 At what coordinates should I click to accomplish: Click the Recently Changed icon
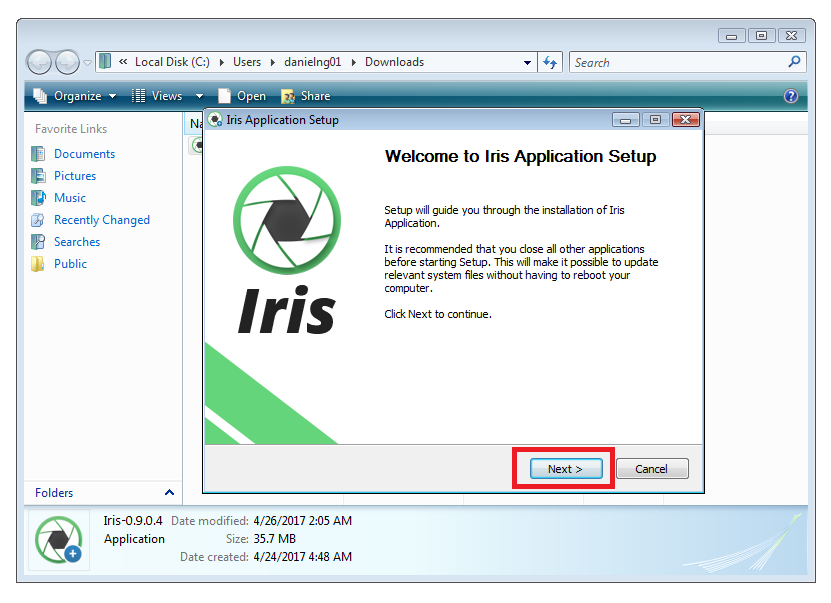click(x=38, y=220)
